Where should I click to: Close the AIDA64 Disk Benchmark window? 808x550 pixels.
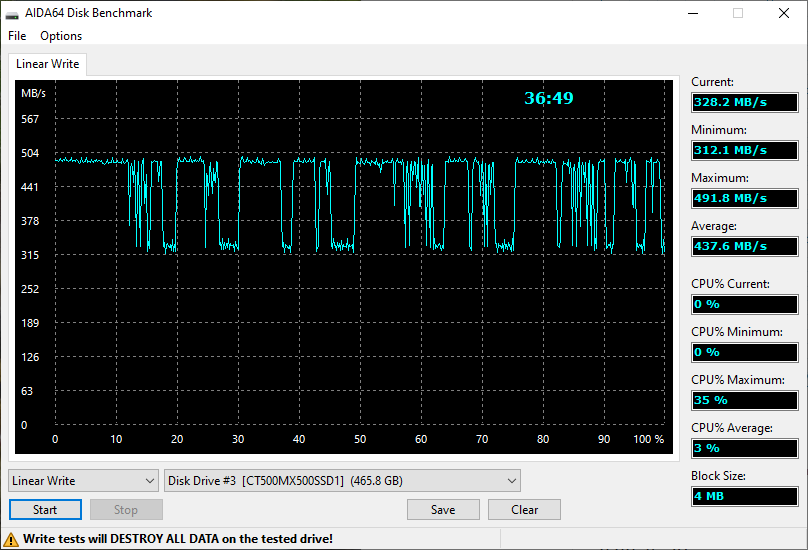[x=784, y=13]
